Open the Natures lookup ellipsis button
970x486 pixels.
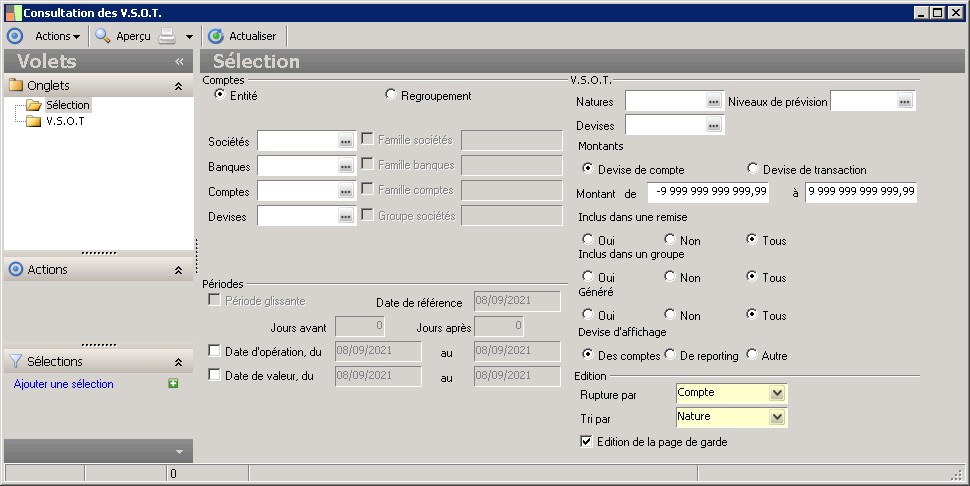point(714,101)
